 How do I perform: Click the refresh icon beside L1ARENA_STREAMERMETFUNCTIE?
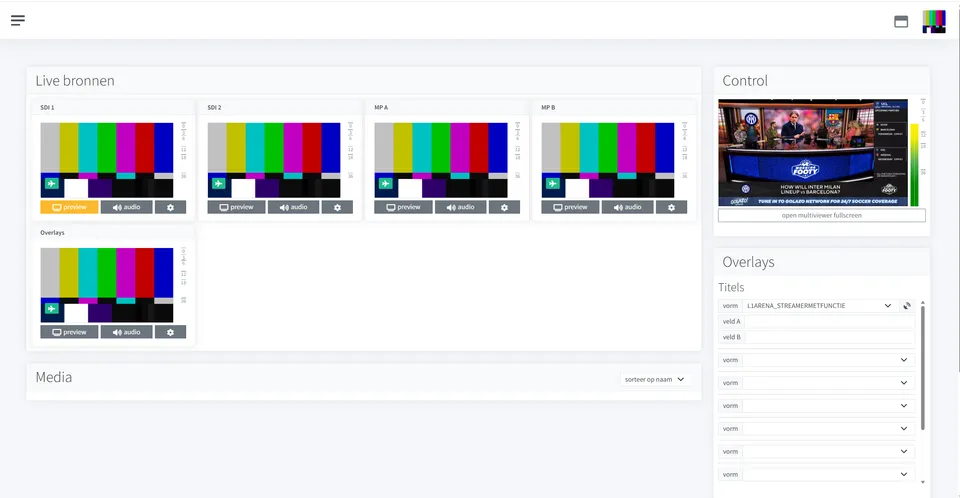(907, 306)
